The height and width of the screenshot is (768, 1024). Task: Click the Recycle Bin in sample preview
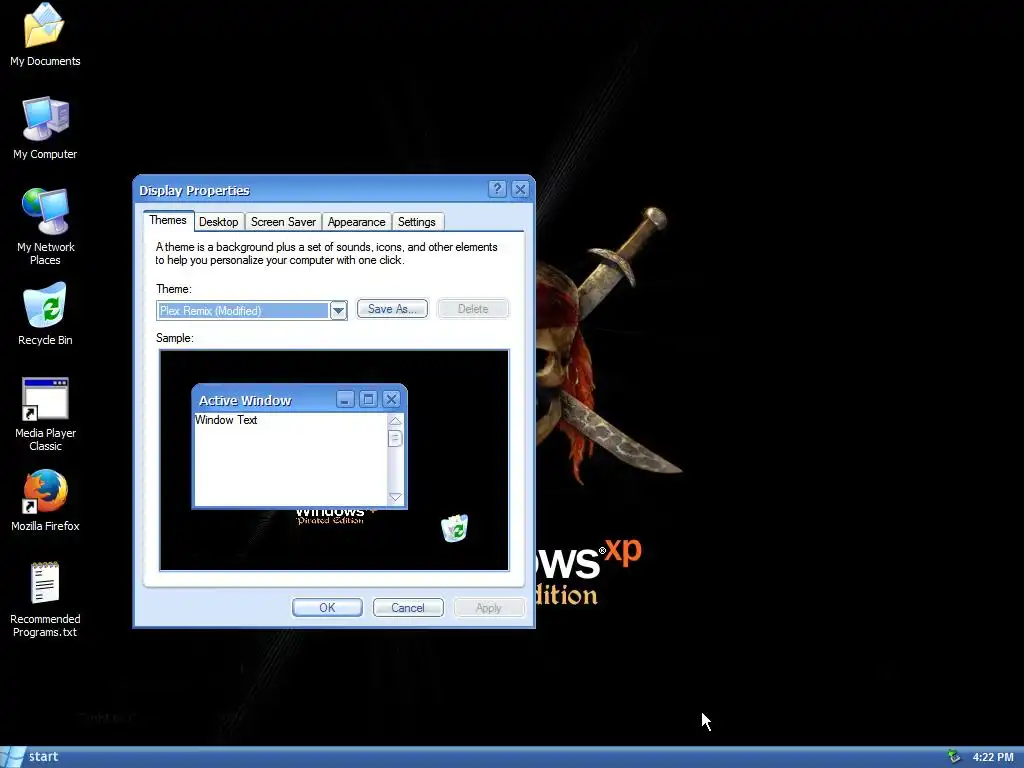tap(455, 528)
